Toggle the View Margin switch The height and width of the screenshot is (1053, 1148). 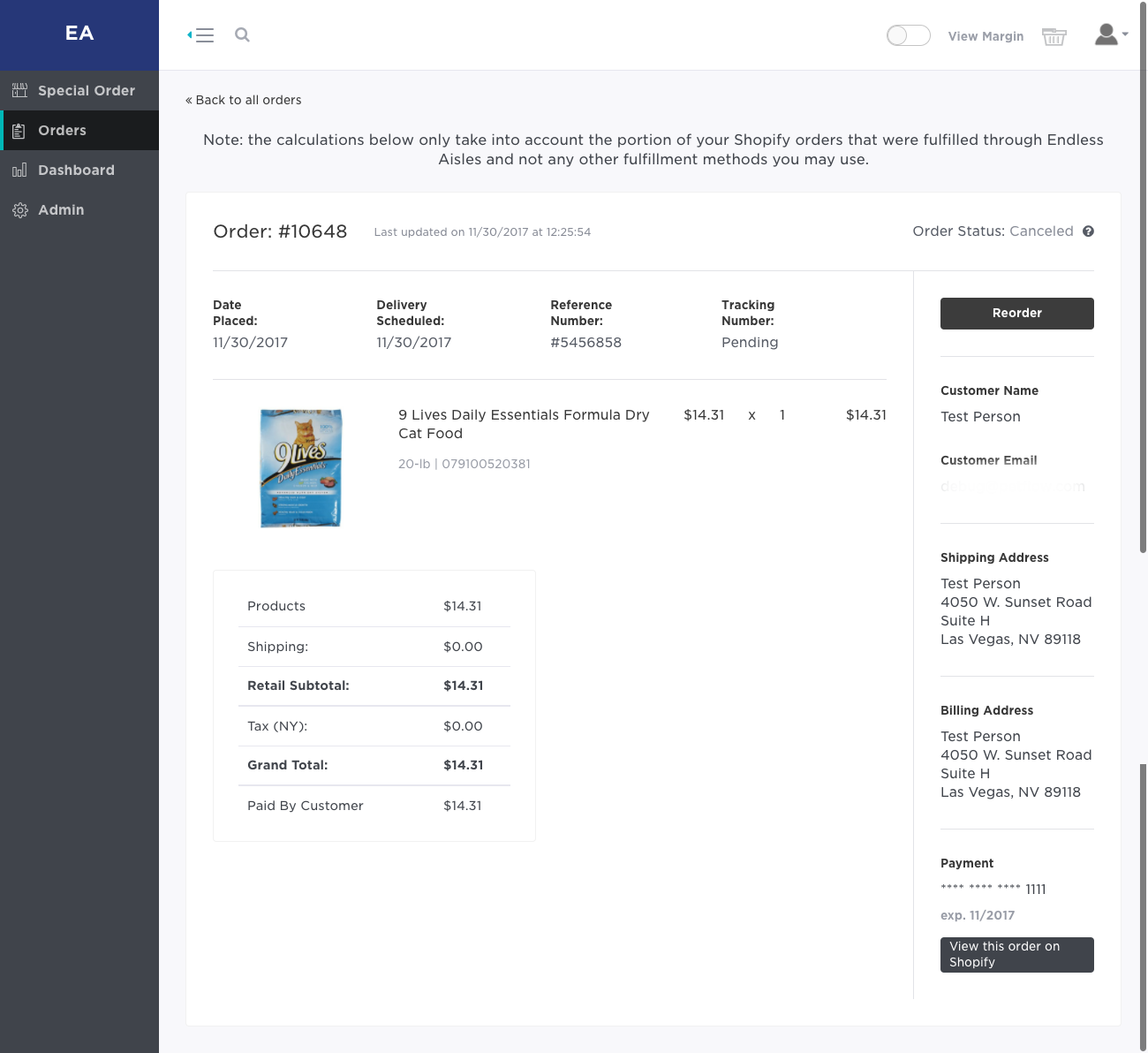[908, 35]
